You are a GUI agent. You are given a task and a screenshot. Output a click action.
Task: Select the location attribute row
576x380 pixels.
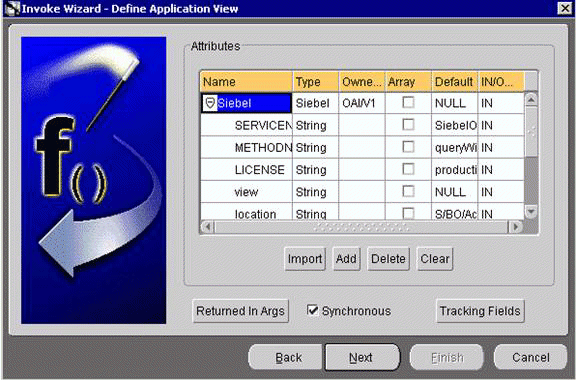[x=362, y=212]
